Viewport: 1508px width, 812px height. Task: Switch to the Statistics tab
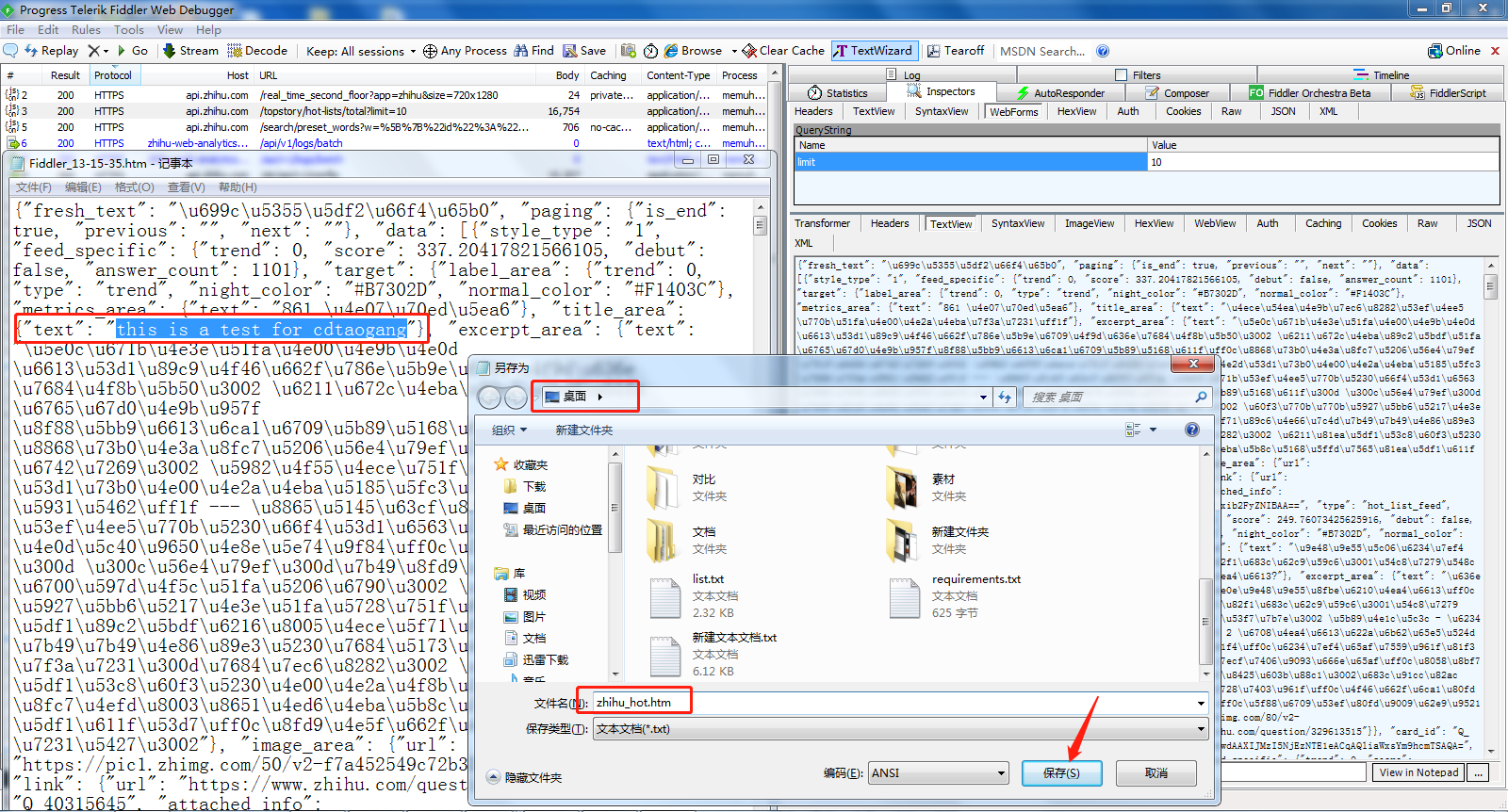pos(838,93)
